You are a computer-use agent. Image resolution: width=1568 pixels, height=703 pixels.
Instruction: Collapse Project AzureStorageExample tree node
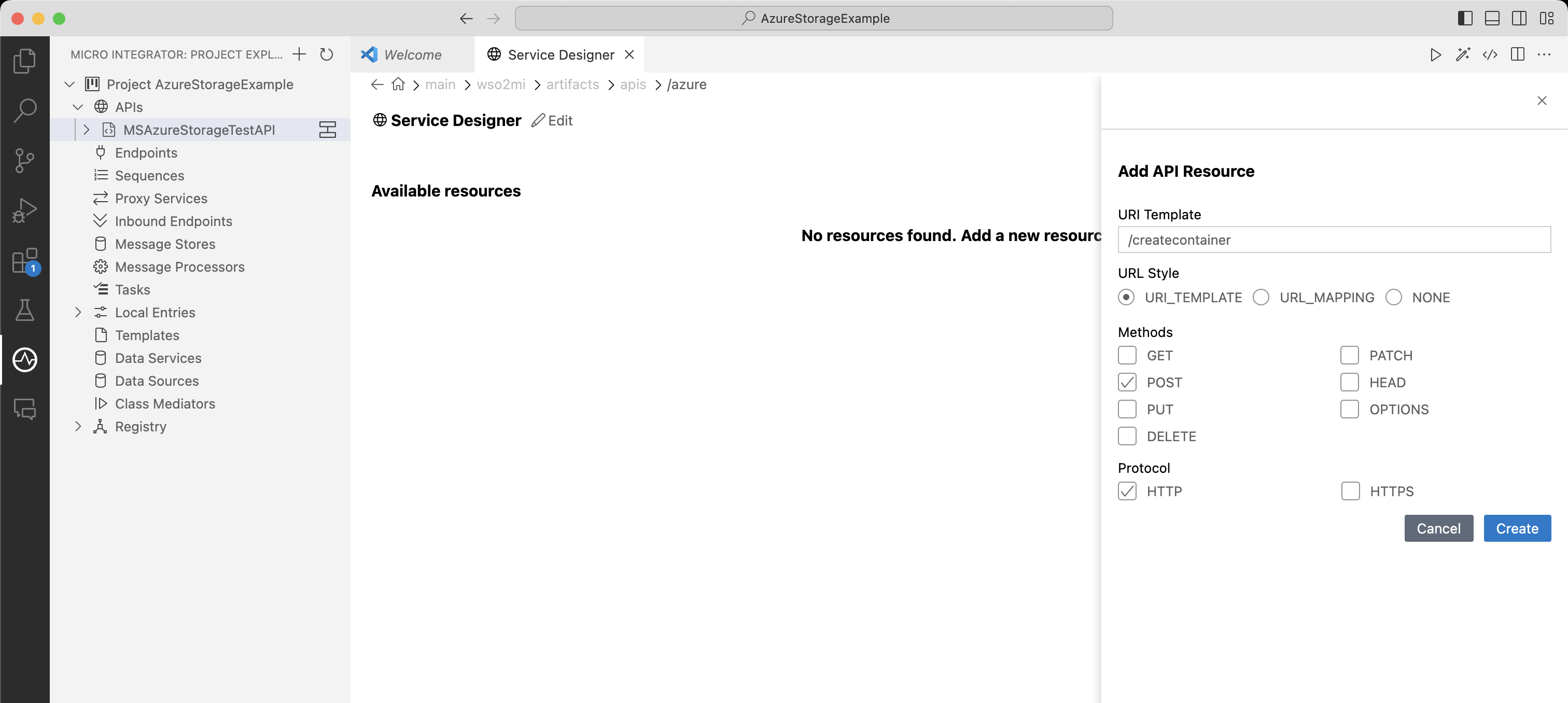[69, 84]
